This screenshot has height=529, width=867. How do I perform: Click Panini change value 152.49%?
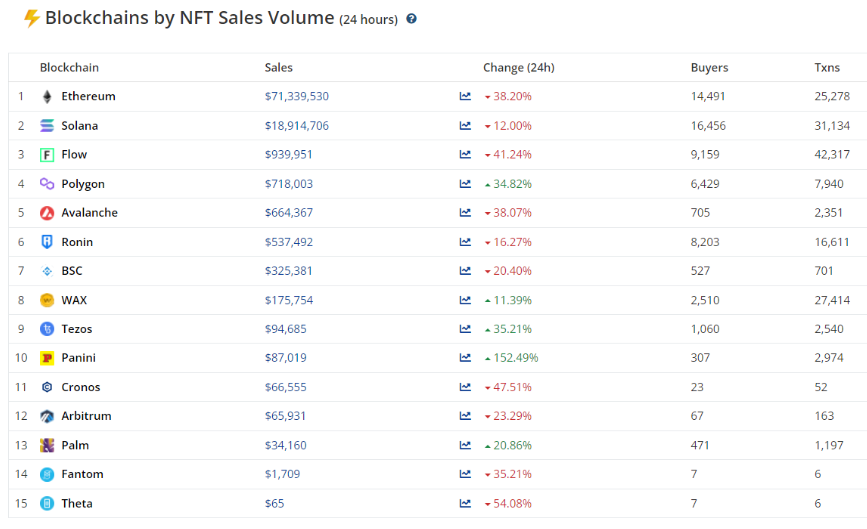pos(516,358)
